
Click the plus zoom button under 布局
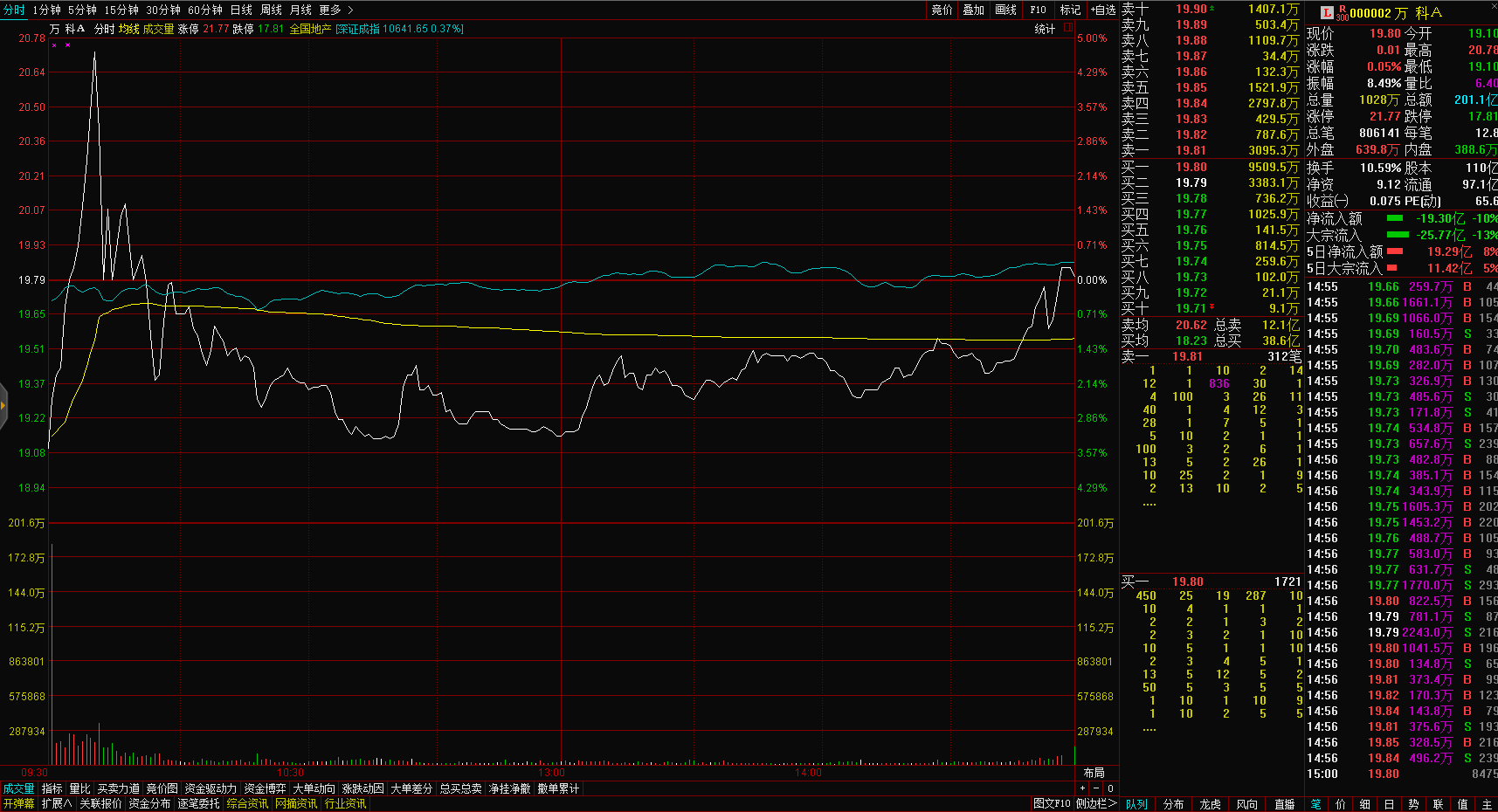click(x=1082, y=788)
